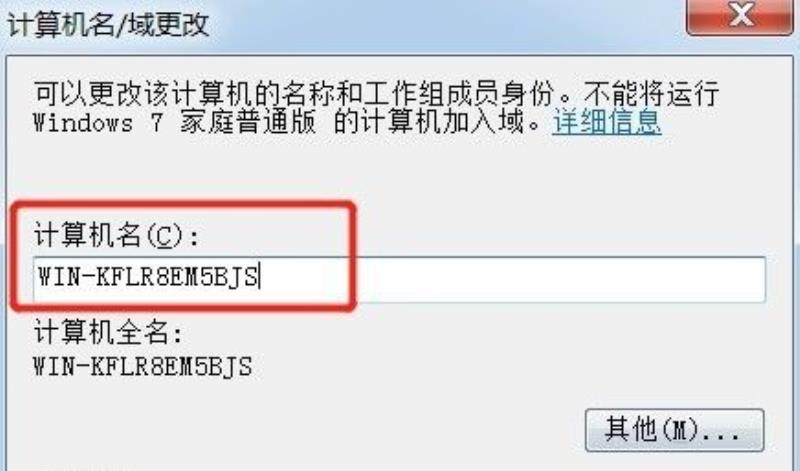The height and width of the screenshot is (471, 800).
Task: Click the blank space below the description text
Action: [x=398, y=168]
